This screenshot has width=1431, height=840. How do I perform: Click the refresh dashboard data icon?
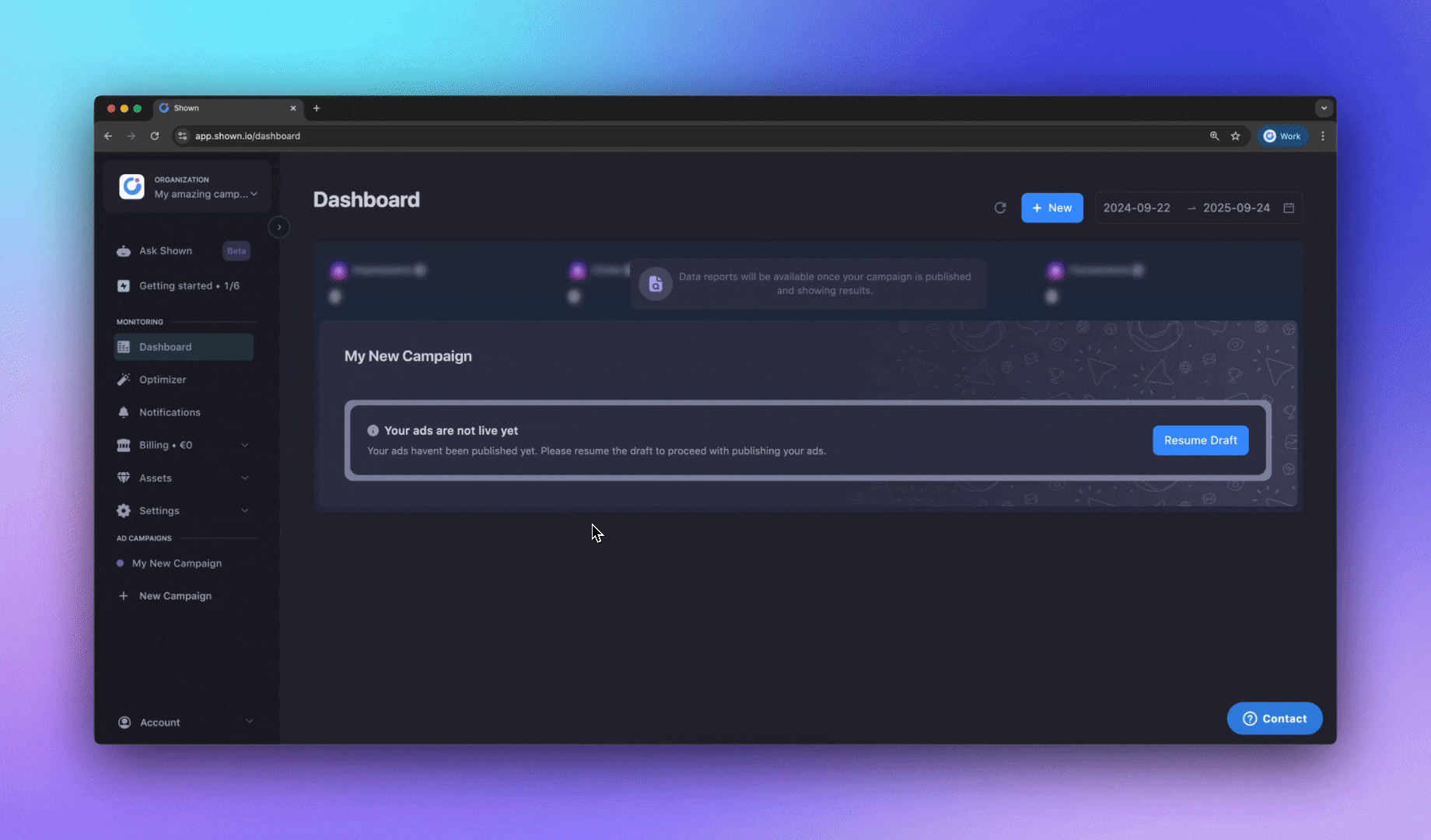point(1000,208)
